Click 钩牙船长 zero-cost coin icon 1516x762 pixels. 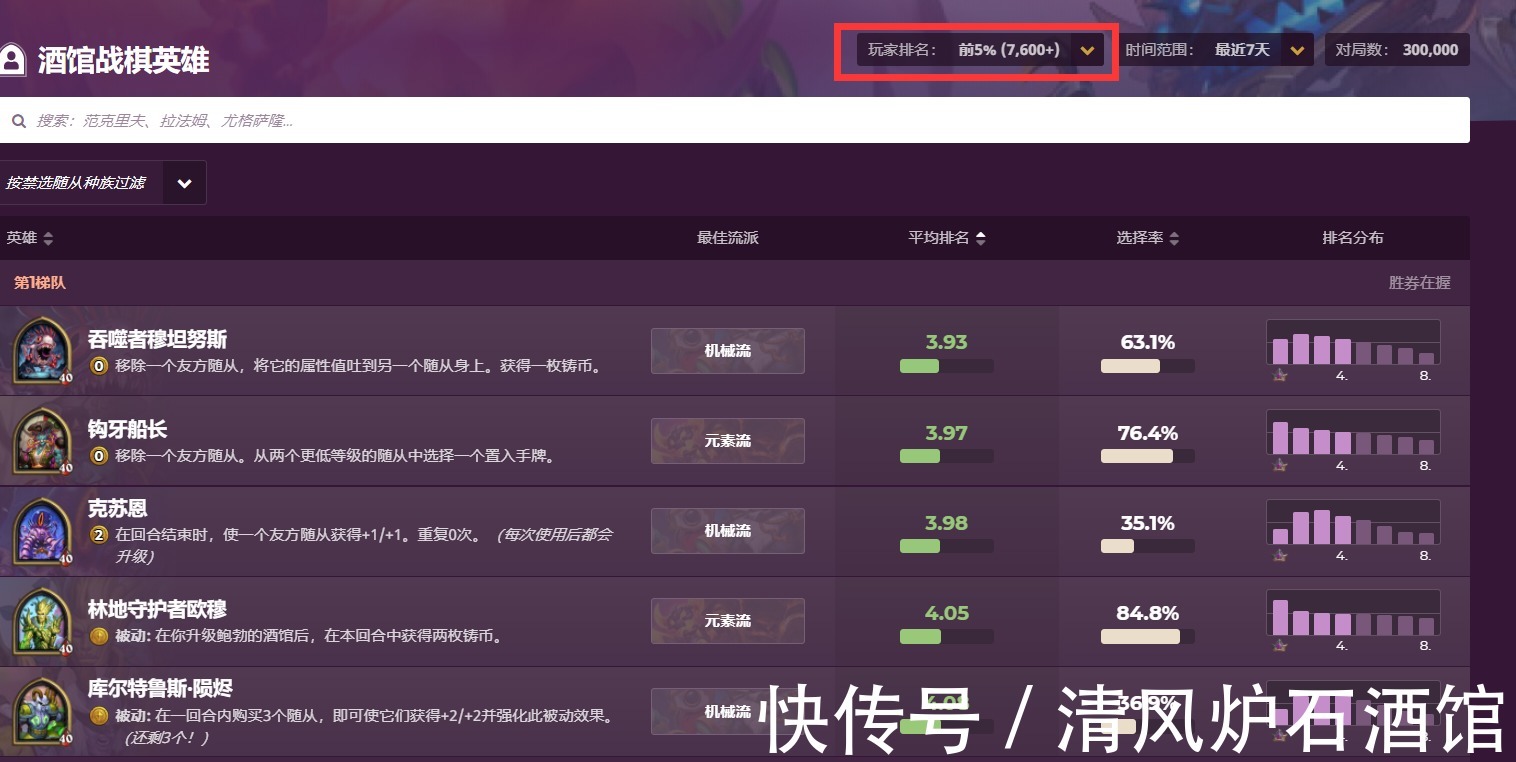(98, 456)
